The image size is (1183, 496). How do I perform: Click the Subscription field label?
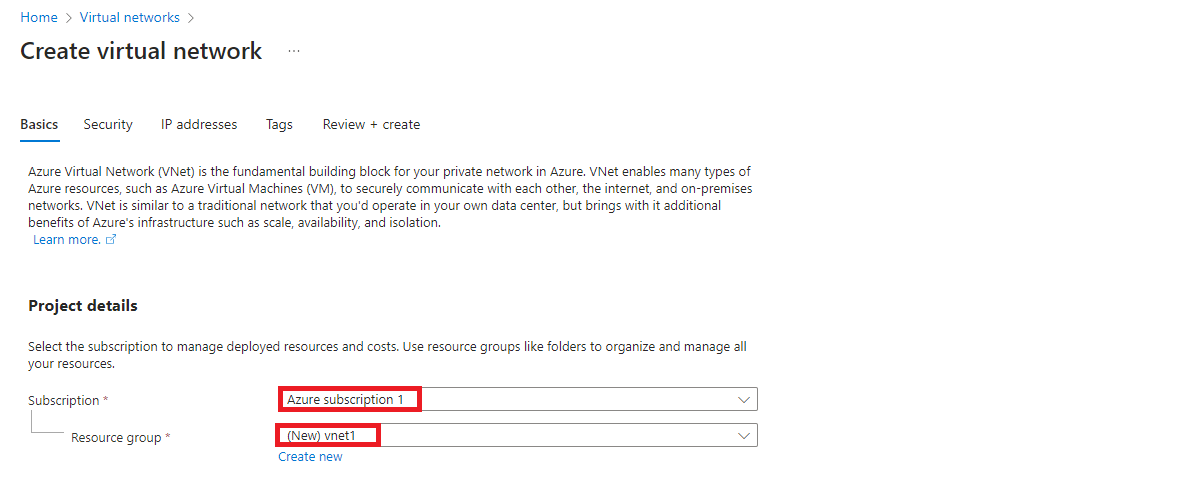coord(65,401)
